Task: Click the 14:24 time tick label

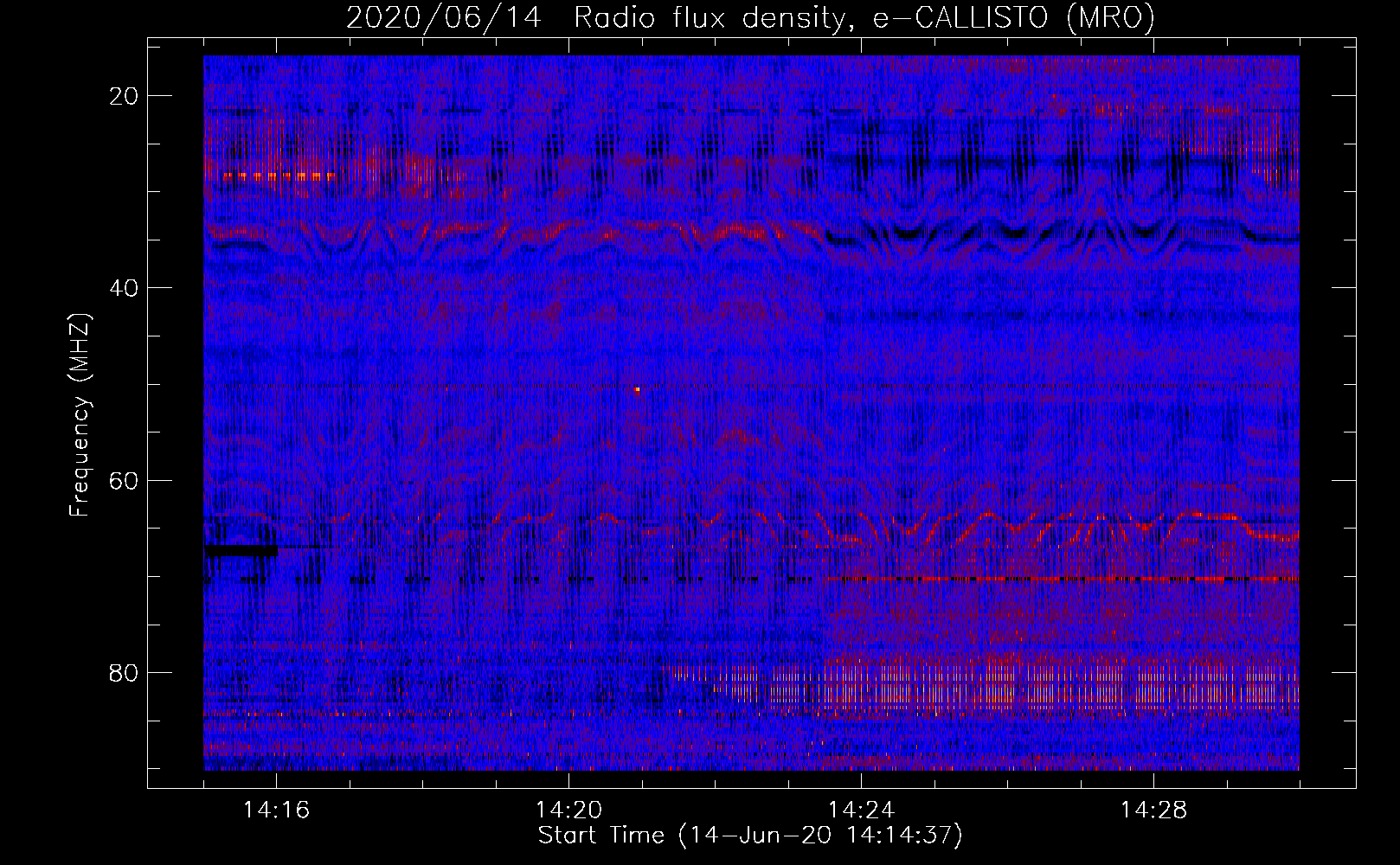Action: [x=861, y=811]
